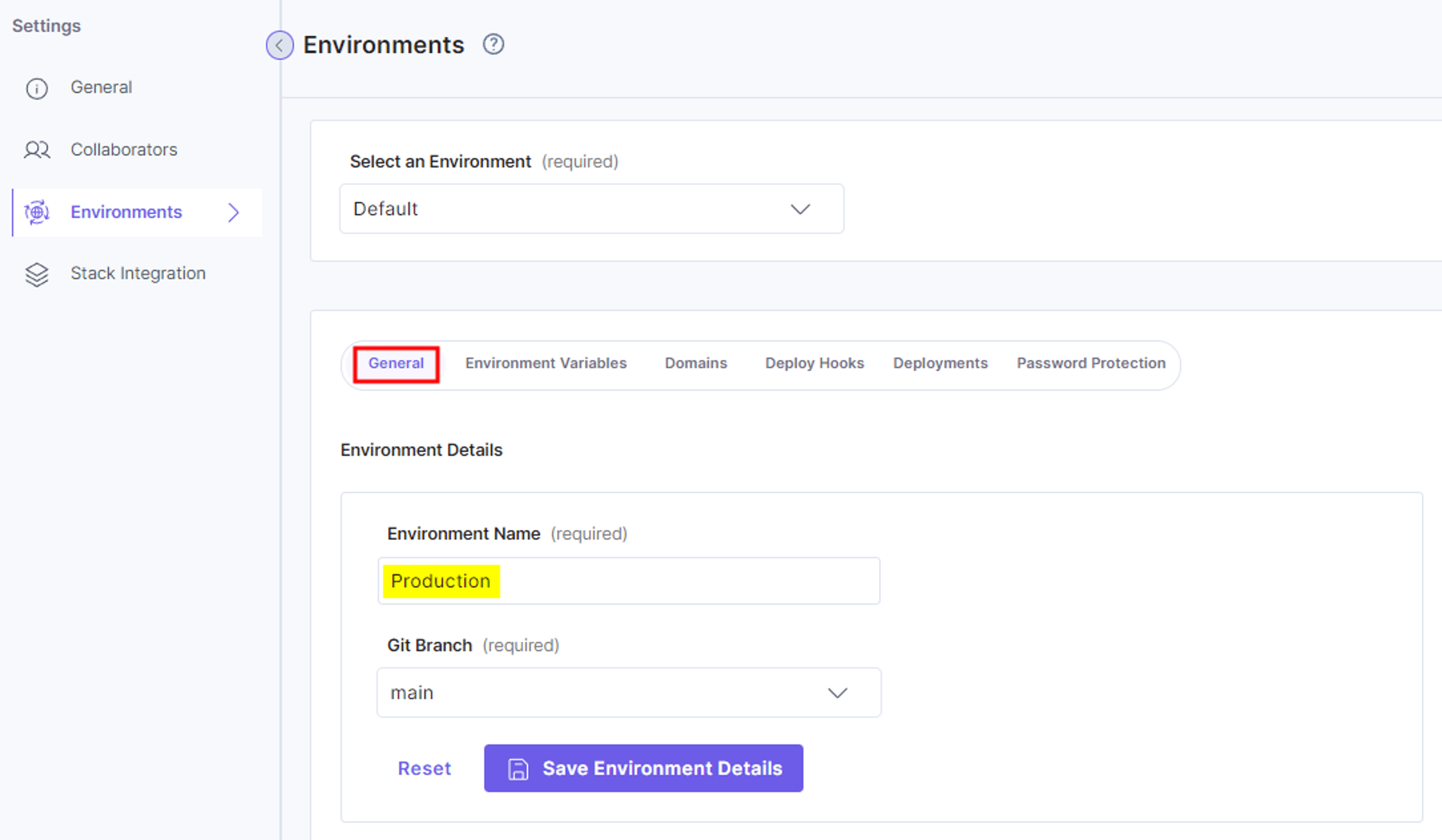Screen dimensions: 1442x840
Task: Open the Select an Environment dropdown
Action: (x=592, y=209)
